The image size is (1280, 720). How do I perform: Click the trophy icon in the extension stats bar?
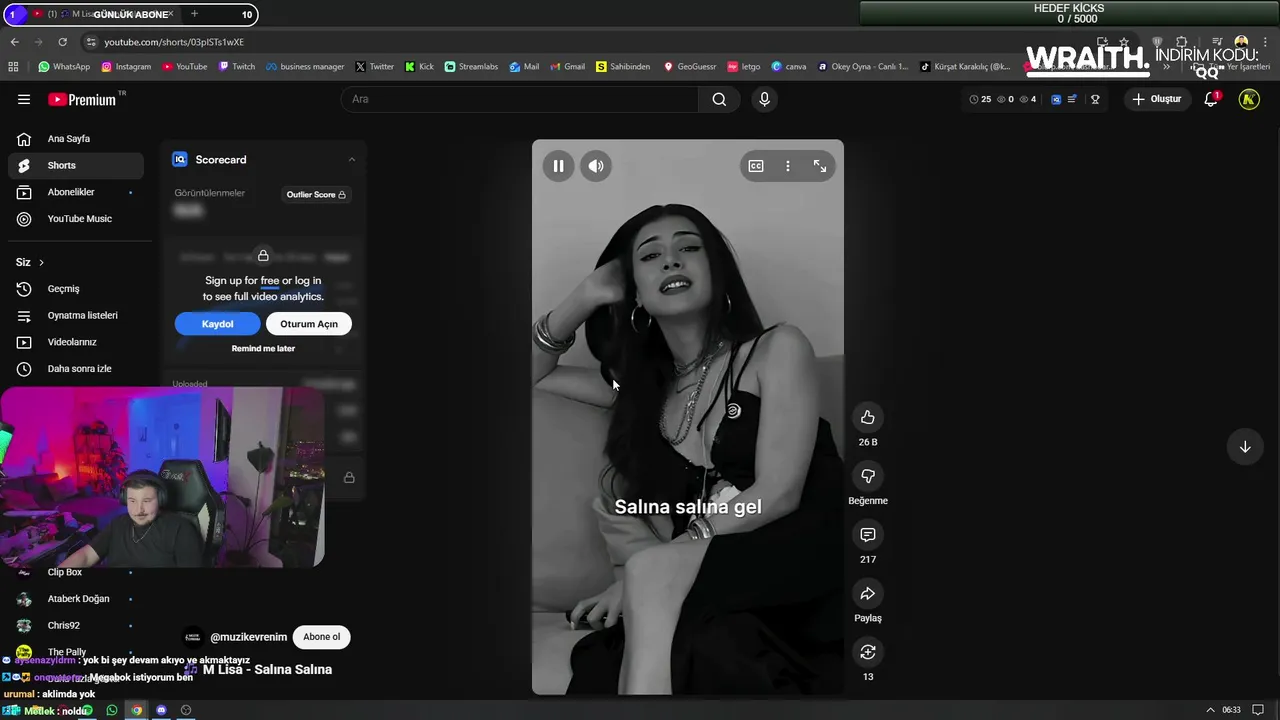coord(1095,99)
